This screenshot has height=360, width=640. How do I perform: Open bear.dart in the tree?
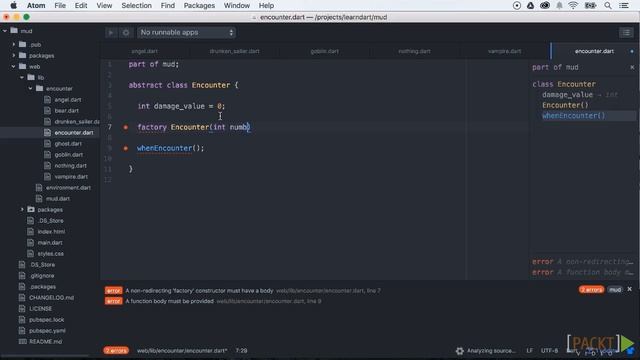coord(67,111)
